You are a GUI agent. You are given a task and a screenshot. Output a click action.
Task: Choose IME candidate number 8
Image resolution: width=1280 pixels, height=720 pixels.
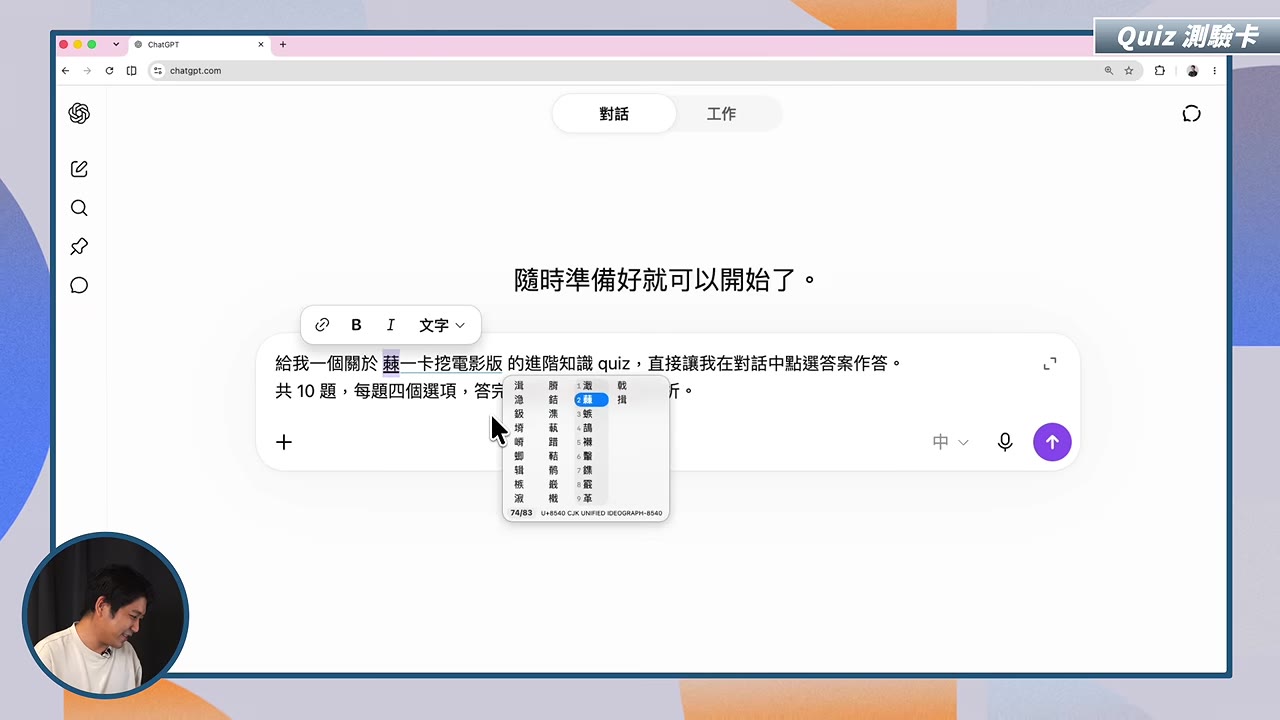(x=590, y=484)
